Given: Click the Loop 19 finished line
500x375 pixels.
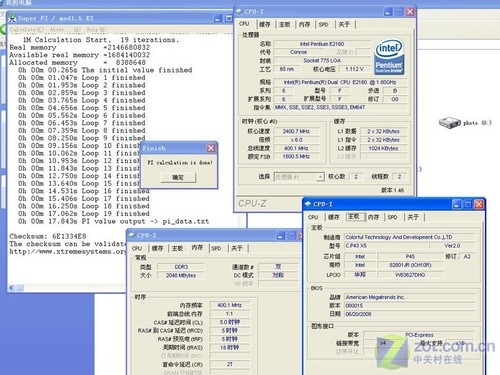Looking at the screenshot, I should coord(84,214).
